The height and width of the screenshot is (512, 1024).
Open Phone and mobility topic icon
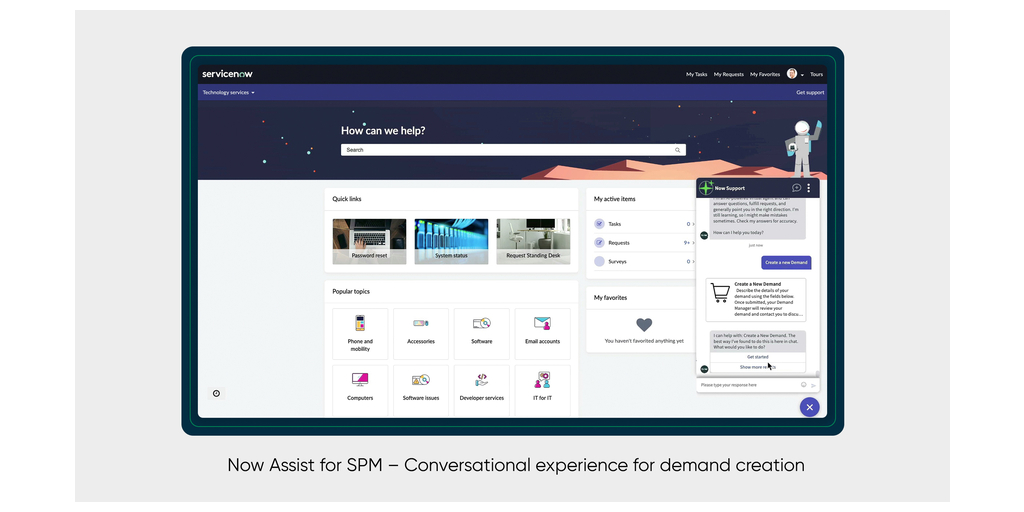pos(360,323)
